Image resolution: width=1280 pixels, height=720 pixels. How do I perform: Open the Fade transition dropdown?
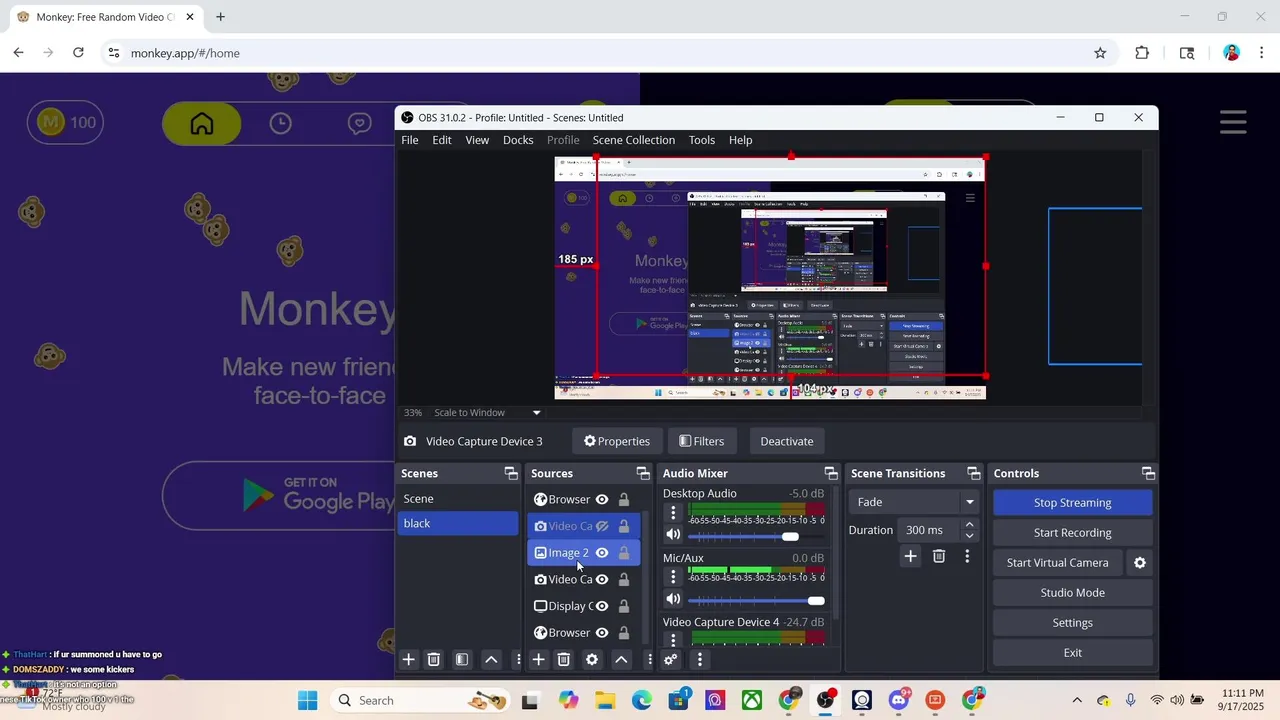tap(913, 502)
